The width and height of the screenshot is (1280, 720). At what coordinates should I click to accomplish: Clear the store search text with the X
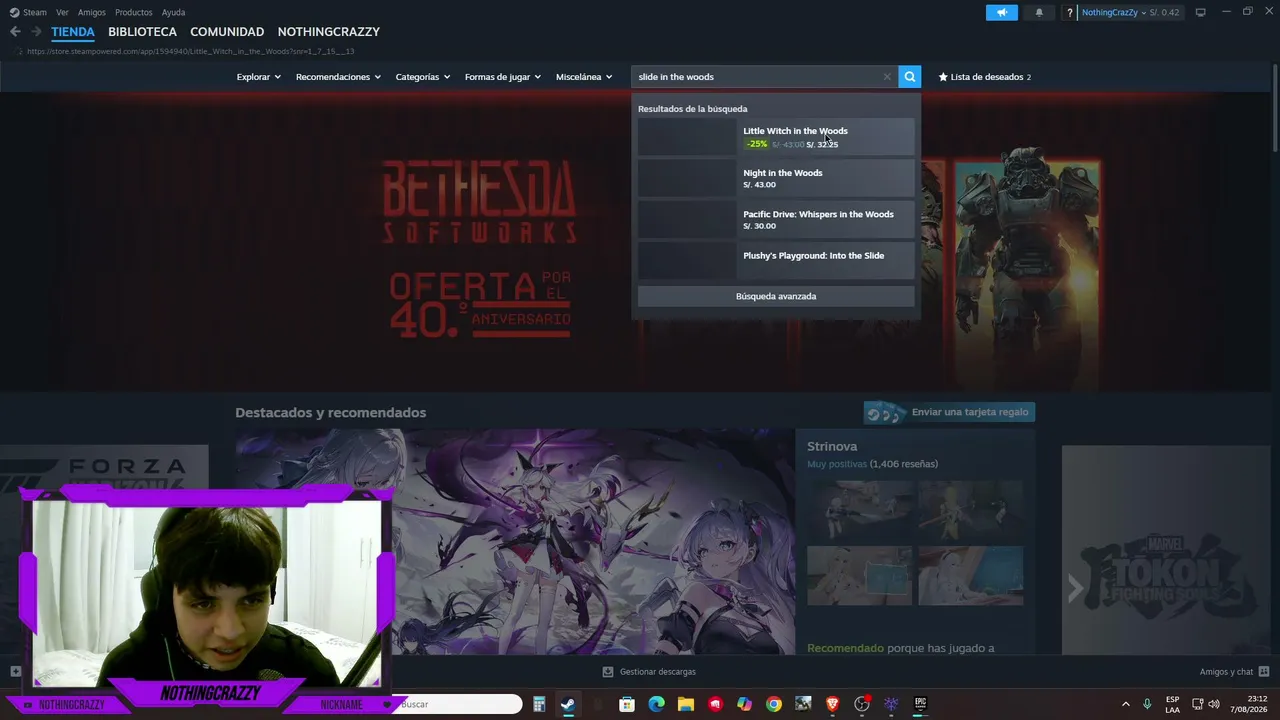(887, 77)
